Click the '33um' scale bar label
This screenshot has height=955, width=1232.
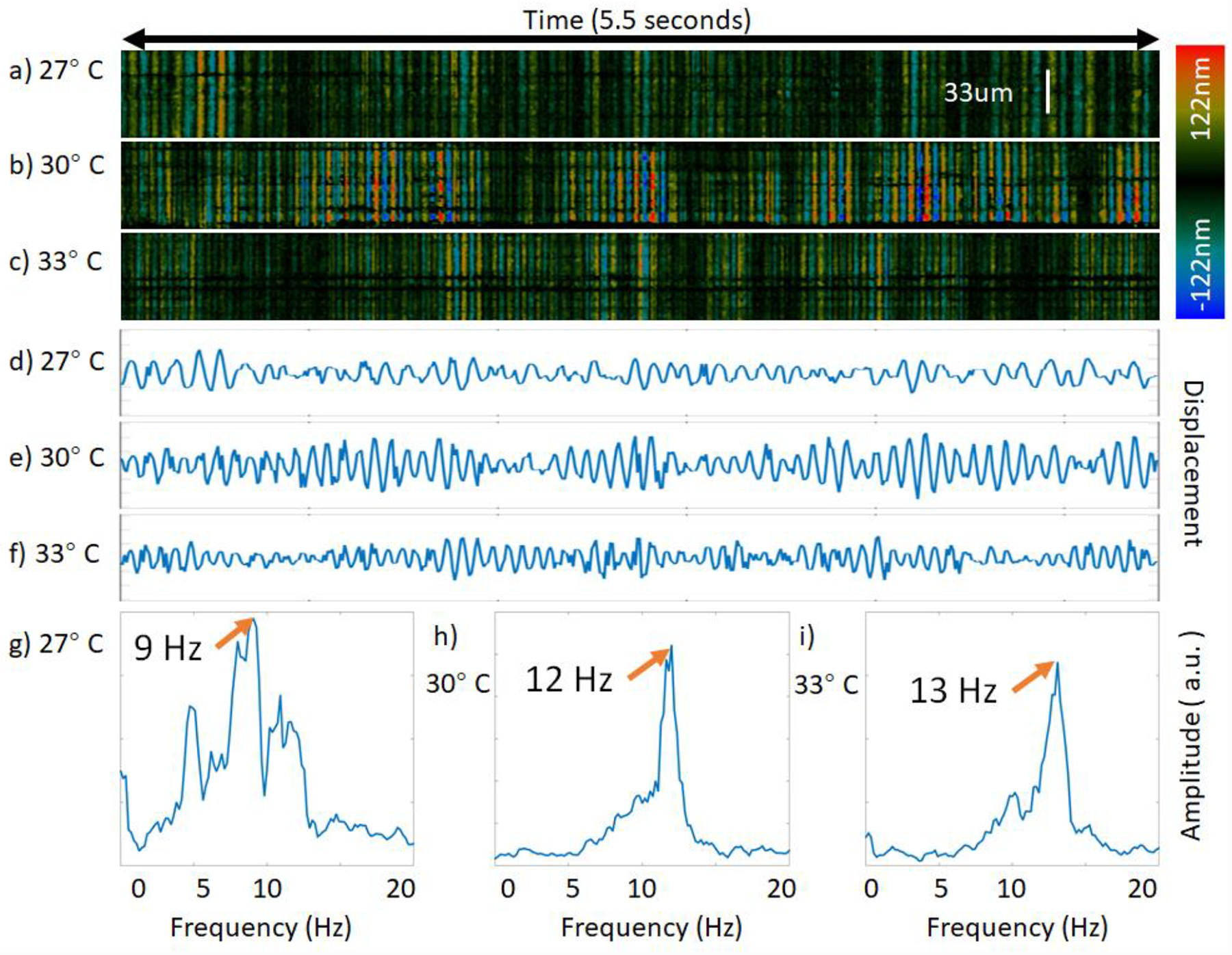pos(978,92)
